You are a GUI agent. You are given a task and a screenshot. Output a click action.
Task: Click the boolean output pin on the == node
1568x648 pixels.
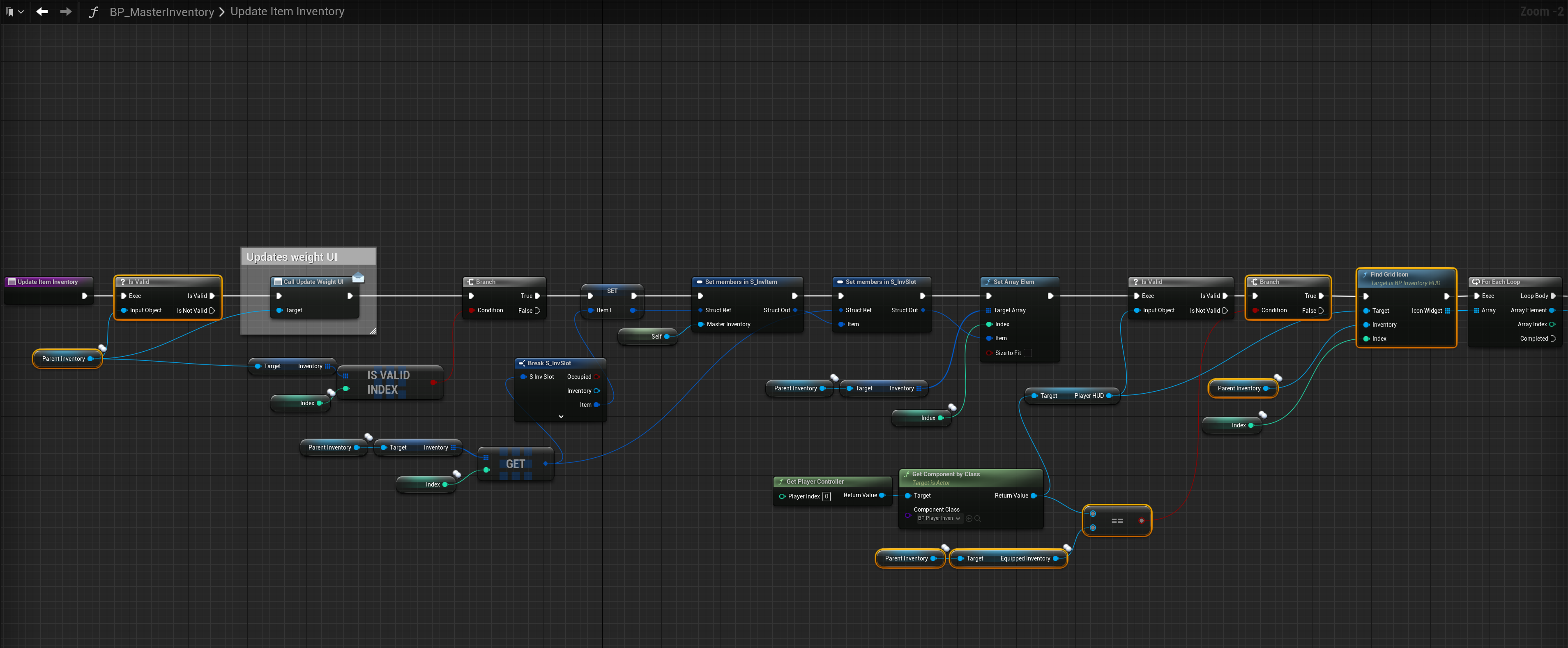(x=1141, y=521)
